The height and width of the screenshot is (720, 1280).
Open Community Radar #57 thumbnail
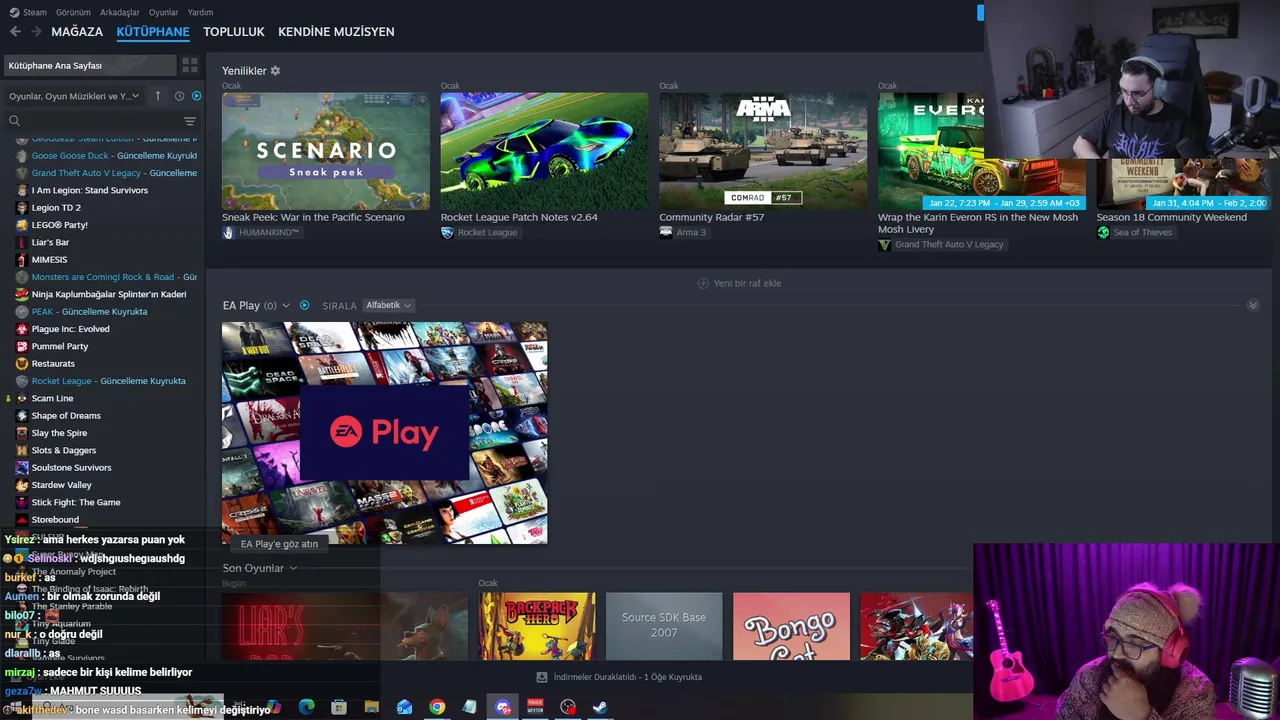point(763,151)
